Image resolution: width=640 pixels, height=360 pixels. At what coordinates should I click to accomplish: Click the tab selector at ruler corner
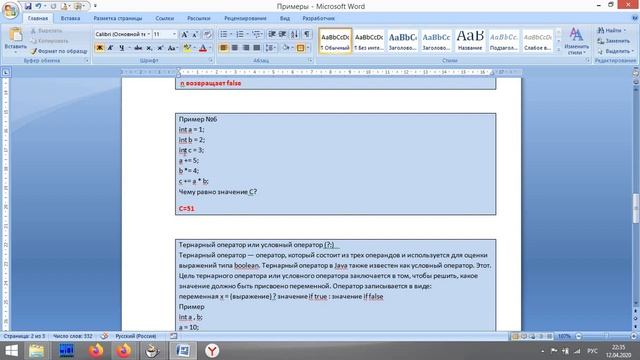6,73
